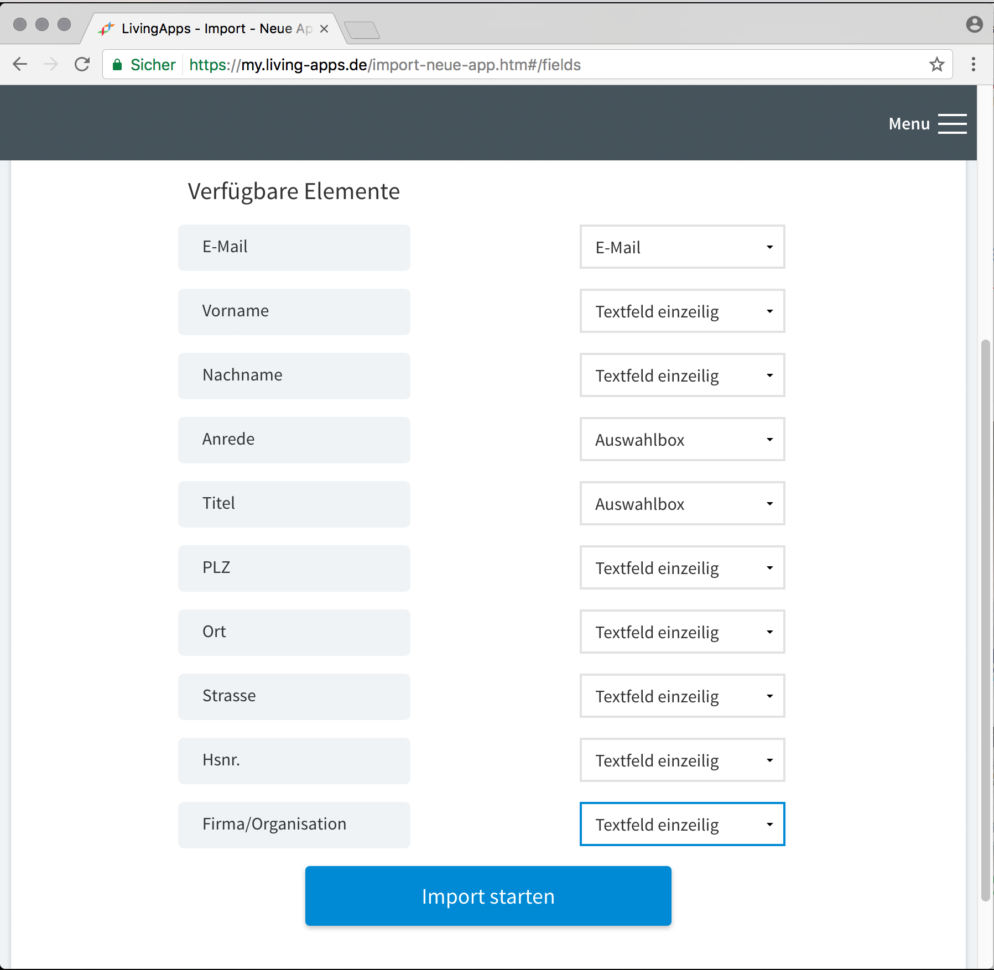Viewport: 994px width, 970px height.
Task: Click the Import starten button
Action: [x=488, y=896]
